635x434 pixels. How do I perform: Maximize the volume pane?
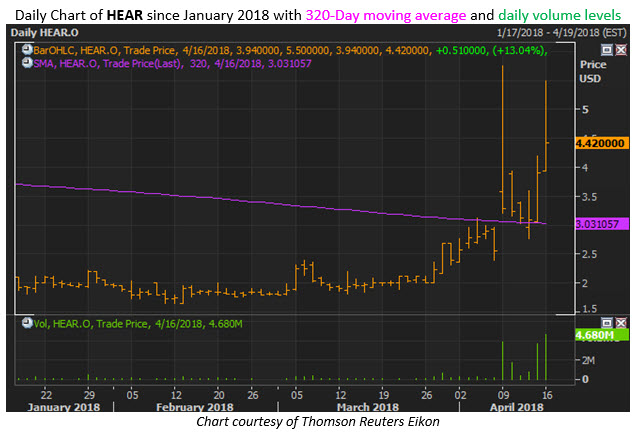pyautogui.click(x=607, y=323)
